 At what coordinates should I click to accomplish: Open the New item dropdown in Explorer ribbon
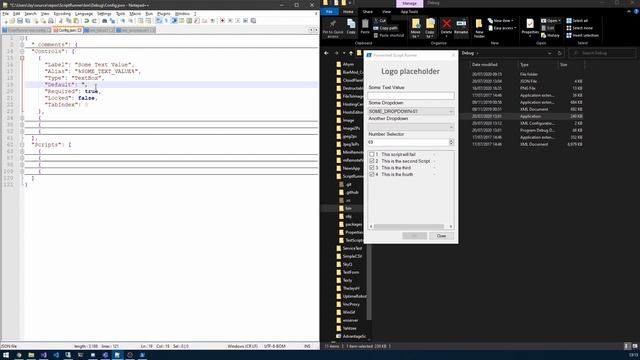tap(501, 21)
